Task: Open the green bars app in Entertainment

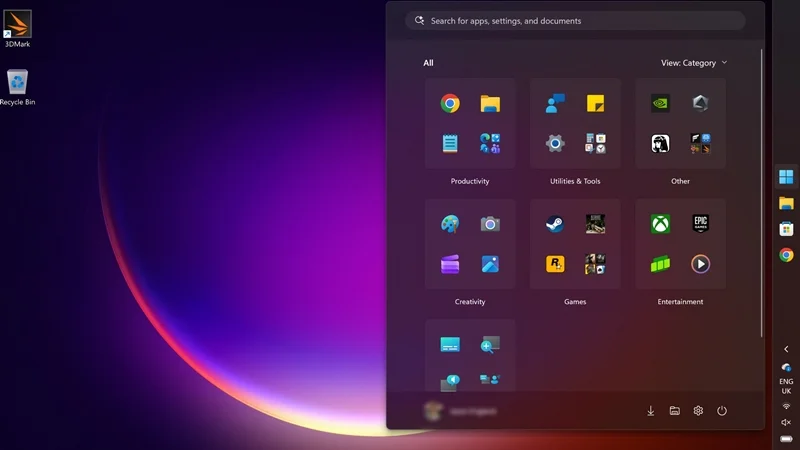Action: (x=660, y=264)
